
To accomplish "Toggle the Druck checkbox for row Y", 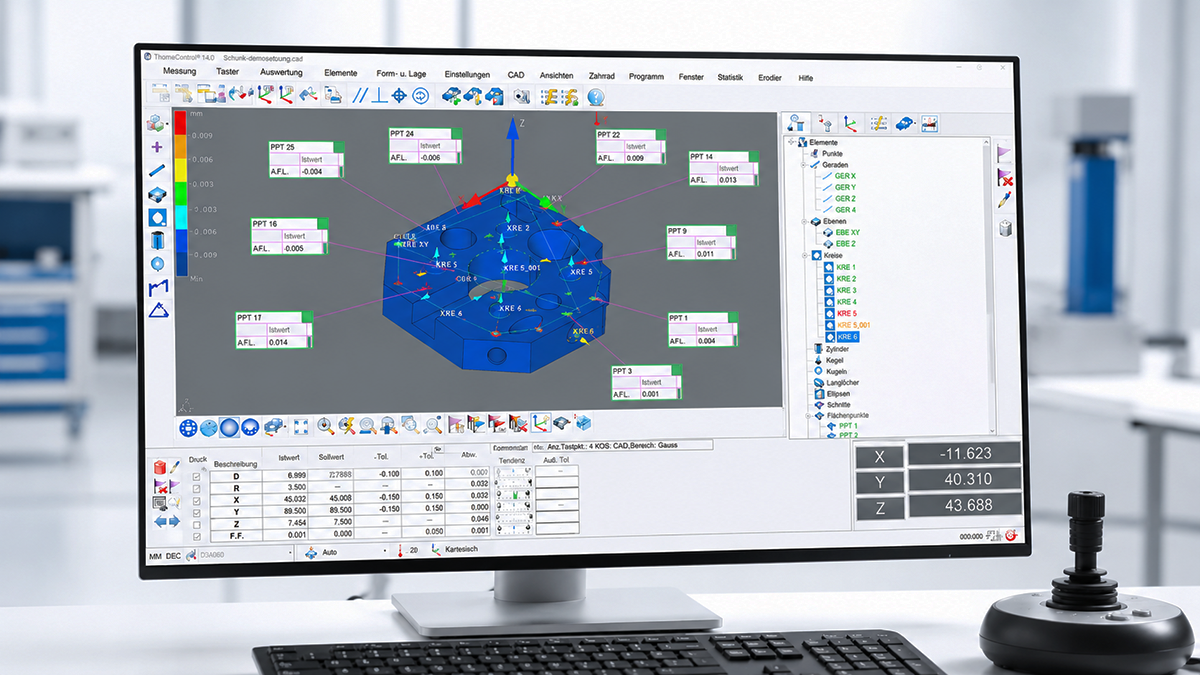I will click(x=196, y=512).
